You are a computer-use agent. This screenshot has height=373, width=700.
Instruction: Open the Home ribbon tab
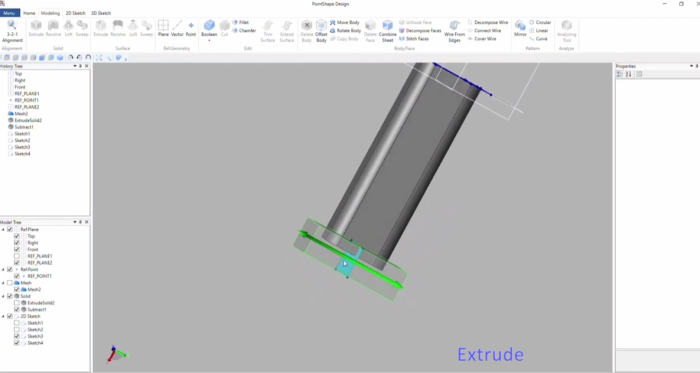pos(29,13)
